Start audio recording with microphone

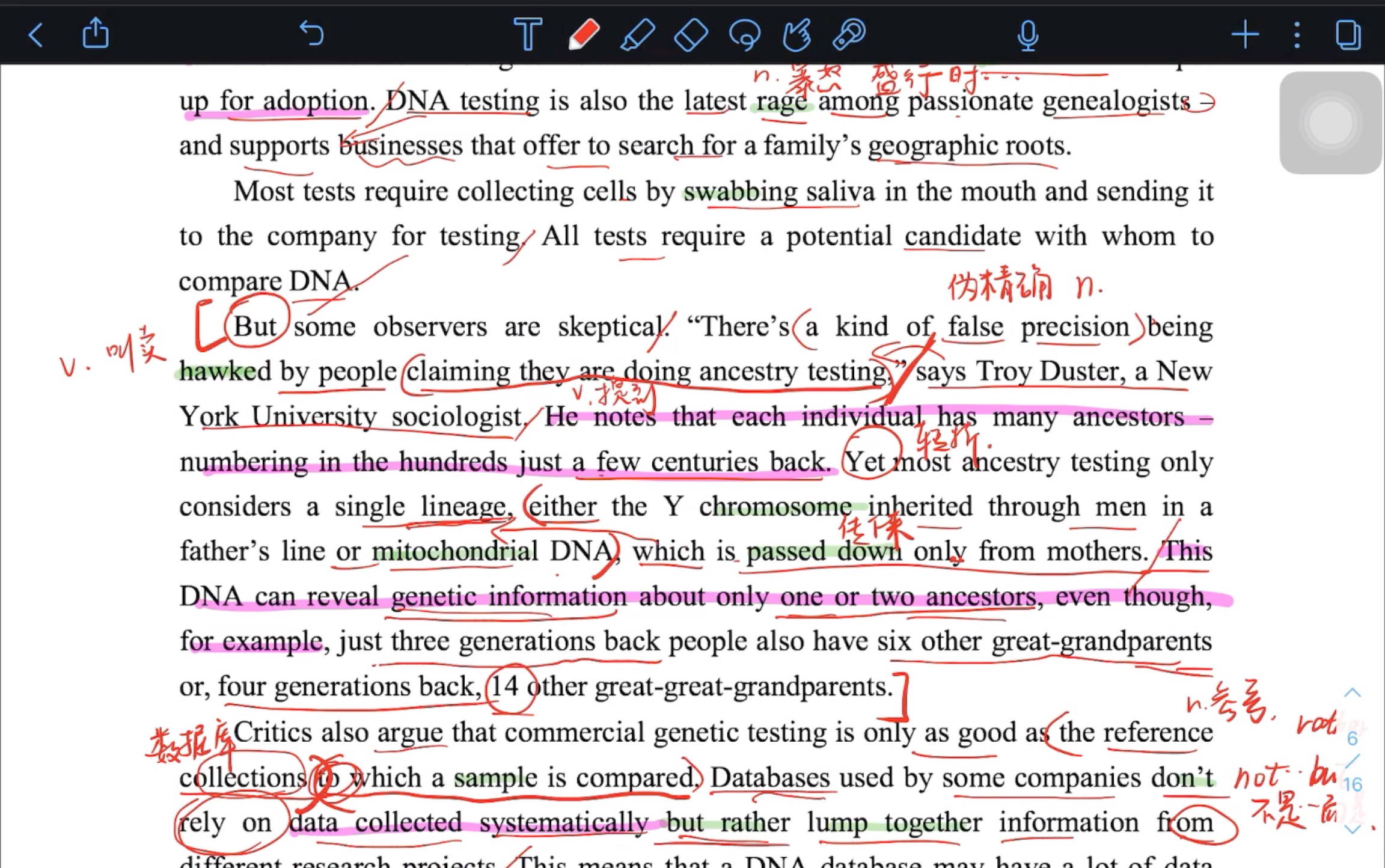pyautogui.click(x=1028, y=35)
